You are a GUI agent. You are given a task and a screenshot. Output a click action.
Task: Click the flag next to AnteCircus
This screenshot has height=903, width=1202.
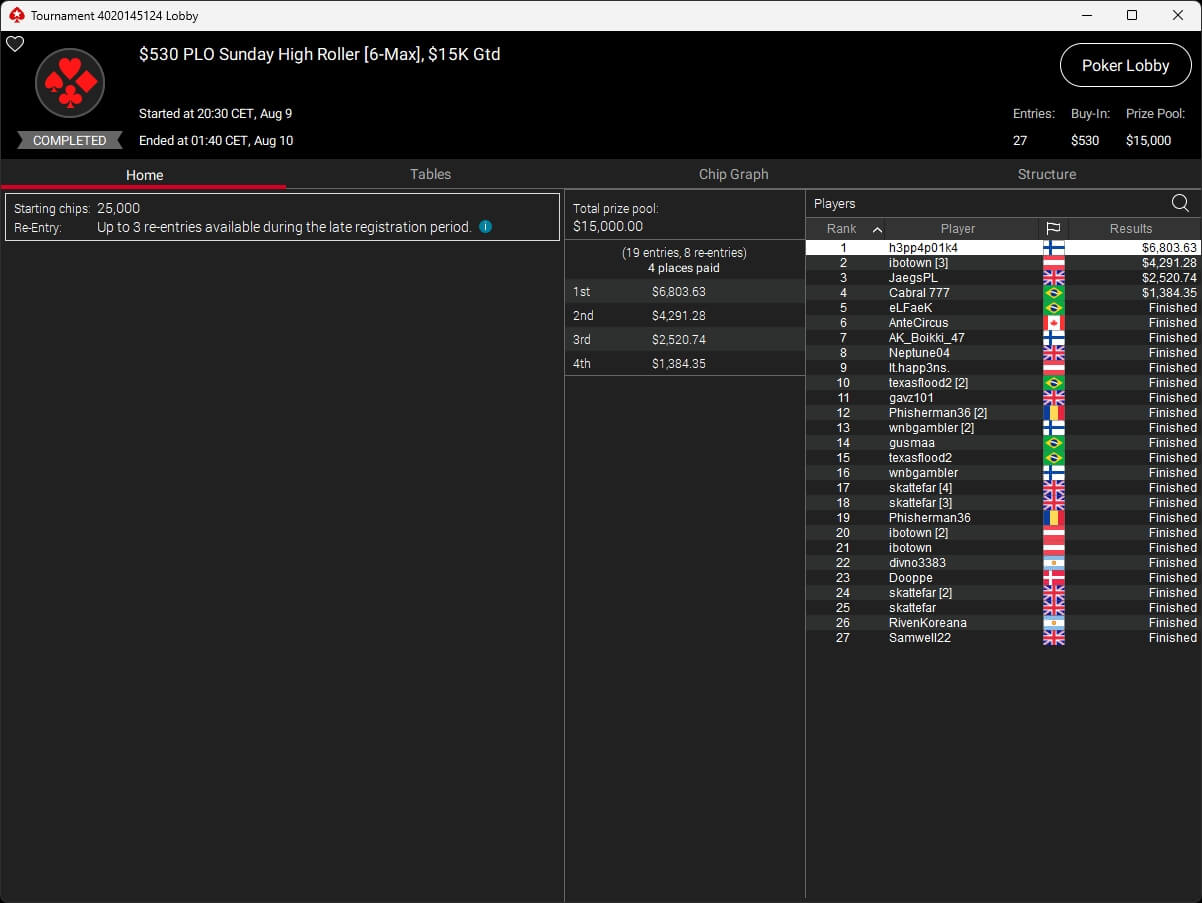1053,323
